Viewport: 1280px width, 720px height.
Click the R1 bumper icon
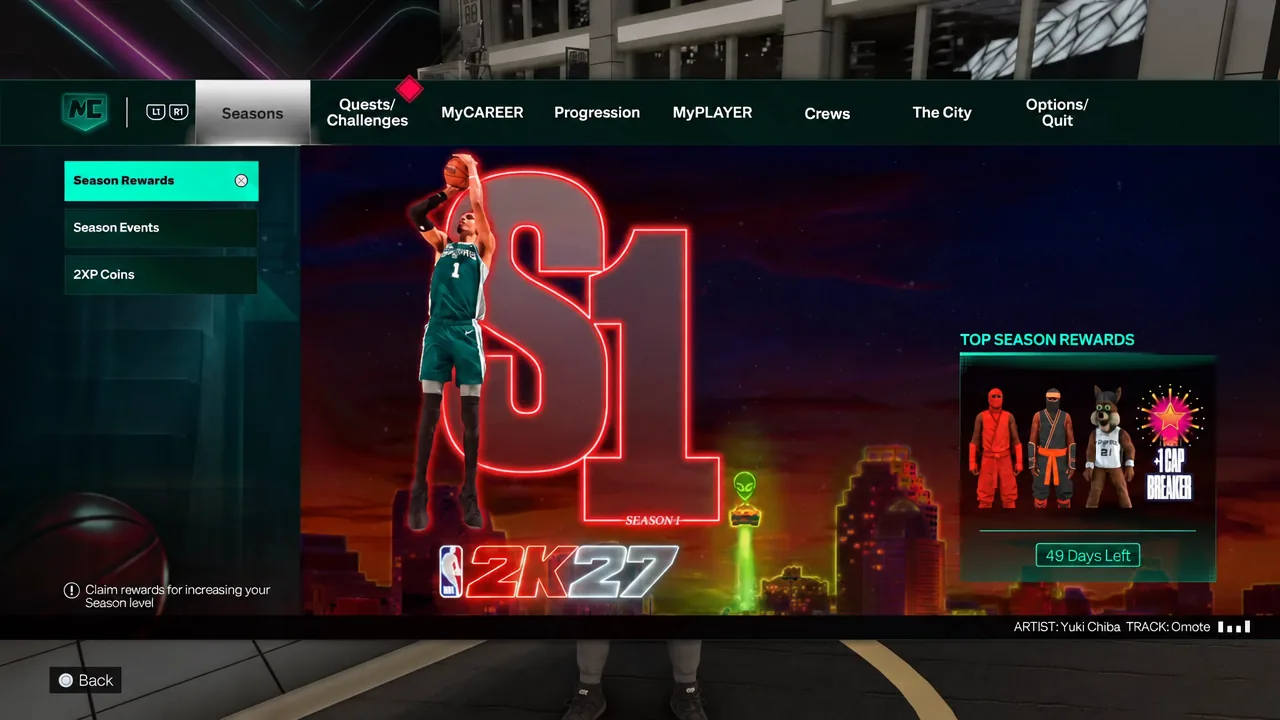(178, 112)
